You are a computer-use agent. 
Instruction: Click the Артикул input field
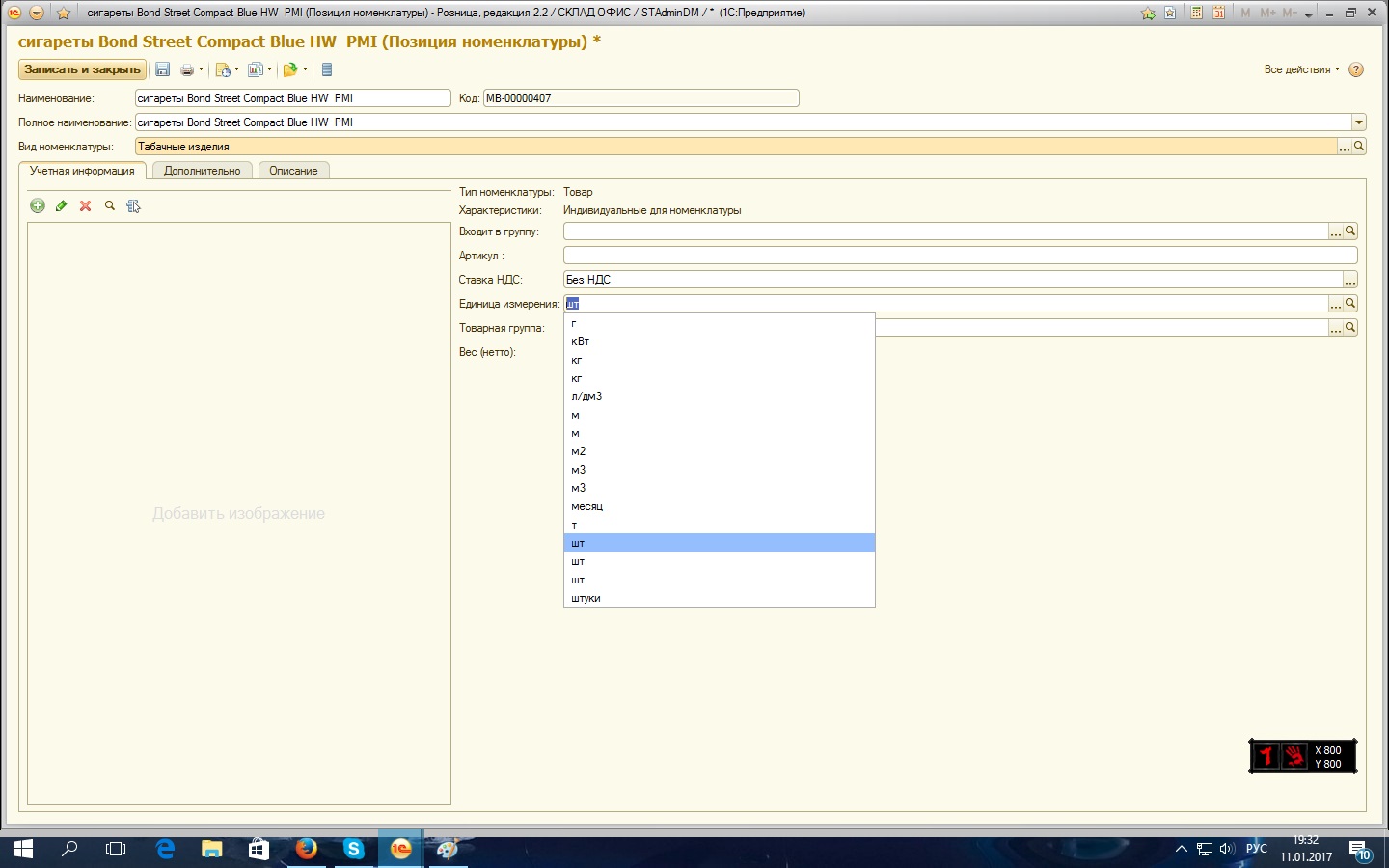pos(960,256)
